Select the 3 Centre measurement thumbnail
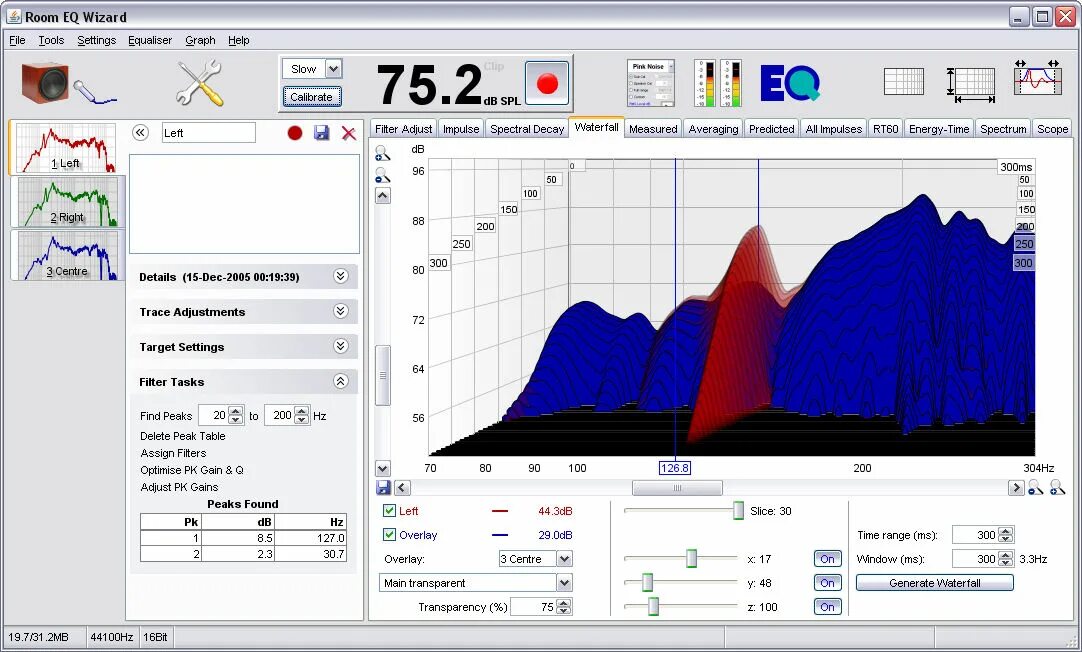The width and height of the screenshot is (1082, 652). pyautogui.click(x=65, y=255)
